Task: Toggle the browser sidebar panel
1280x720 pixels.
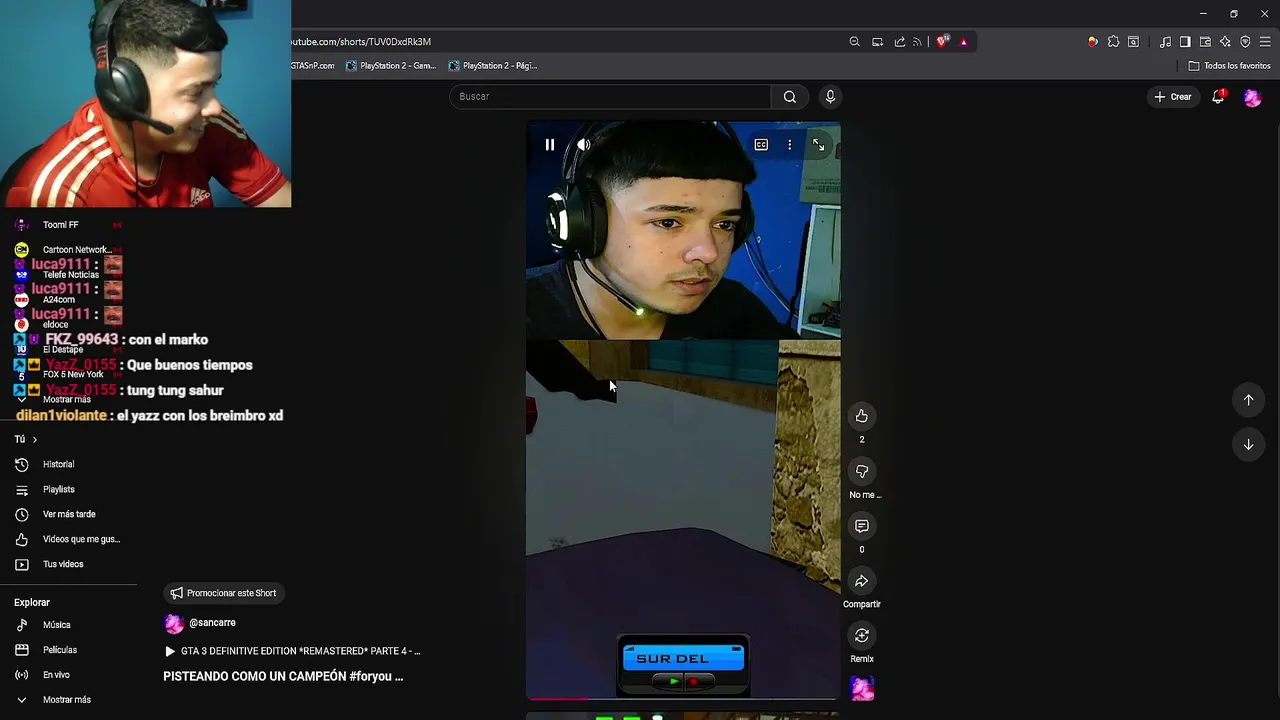Action: 1185,42
